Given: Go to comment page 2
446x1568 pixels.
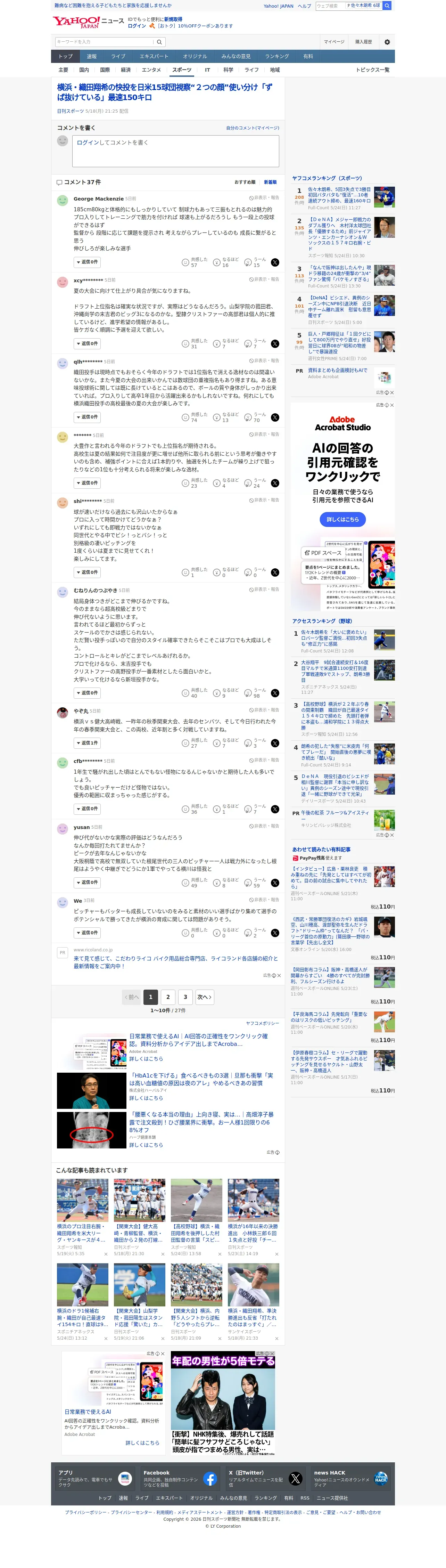Looking at the screenshot, I should click(168, 997).
